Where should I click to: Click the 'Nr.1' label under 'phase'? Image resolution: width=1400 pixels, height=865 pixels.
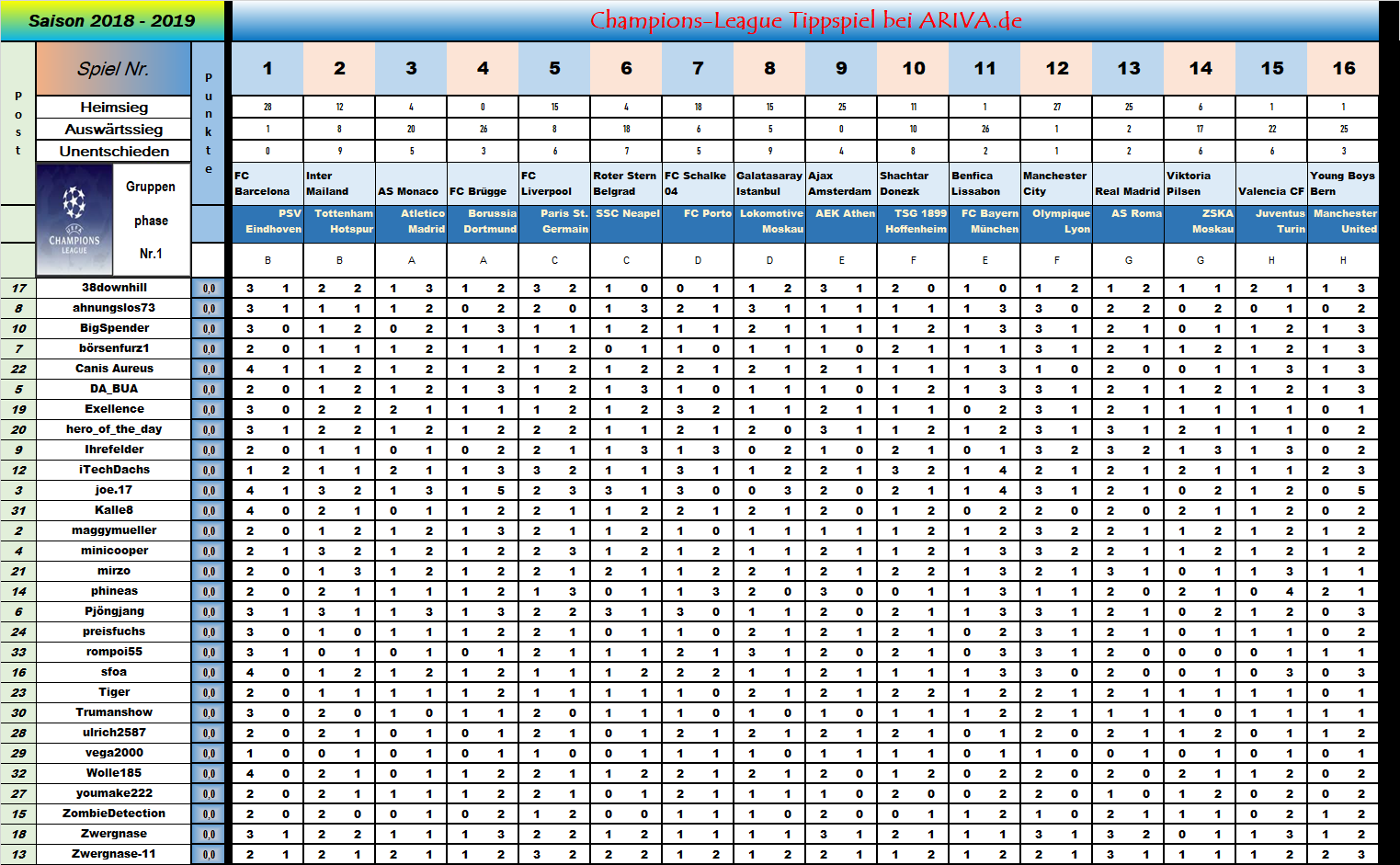pyautogui.click(x=151, y=254)
